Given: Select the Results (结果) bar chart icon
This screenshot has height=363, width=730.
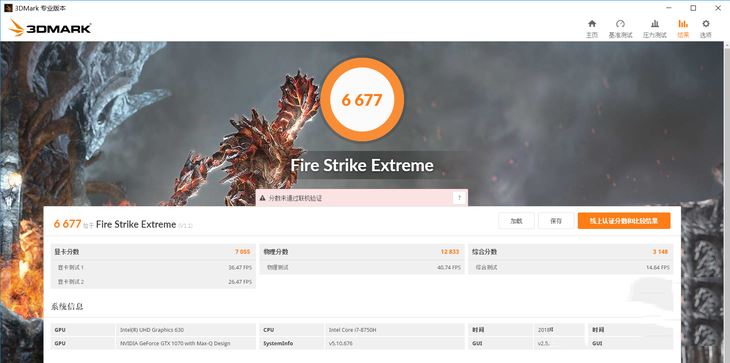Looking at the screenshot, I should (x=683, y=24).
